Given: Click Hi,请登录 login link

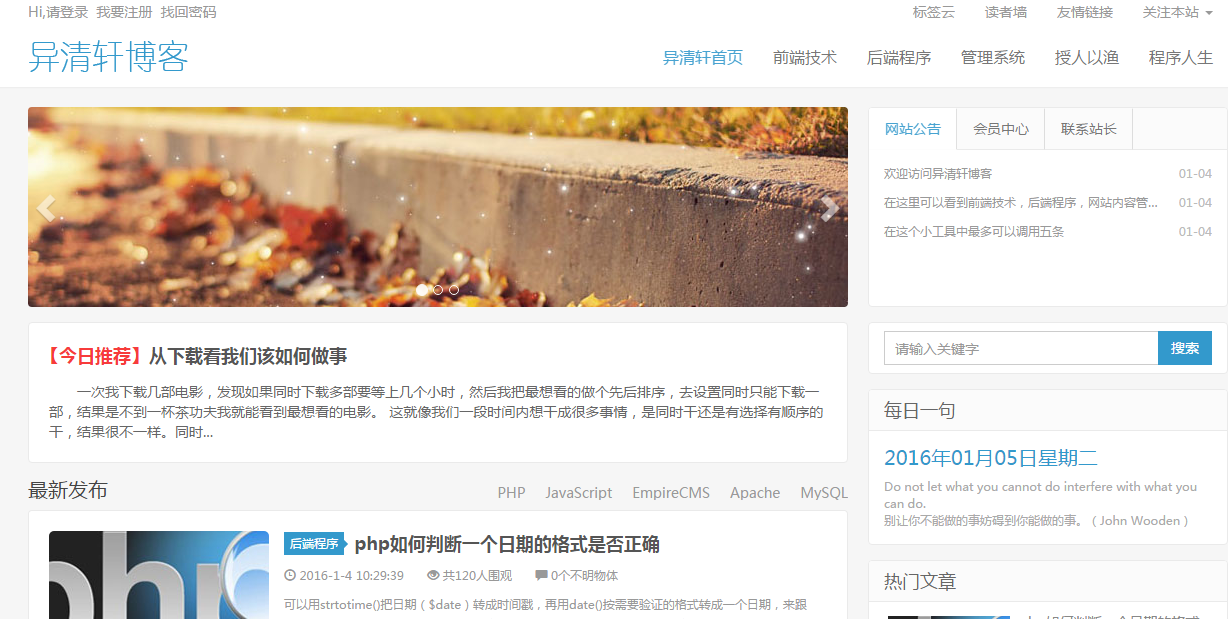Looking at the screenshot, I should (x=58, y=12).
